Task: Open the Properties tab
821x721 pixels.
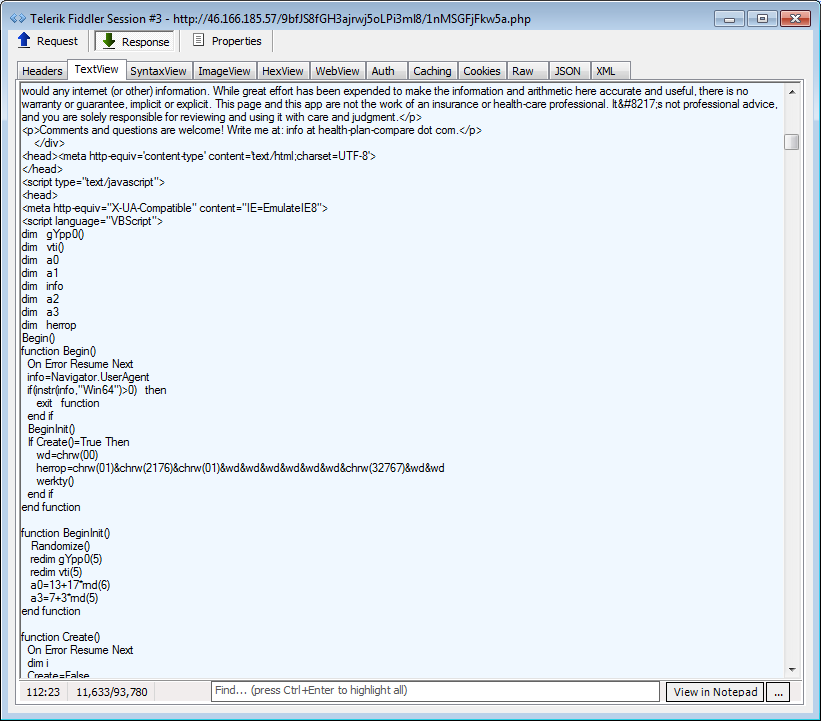Action: tap(226, 41)
